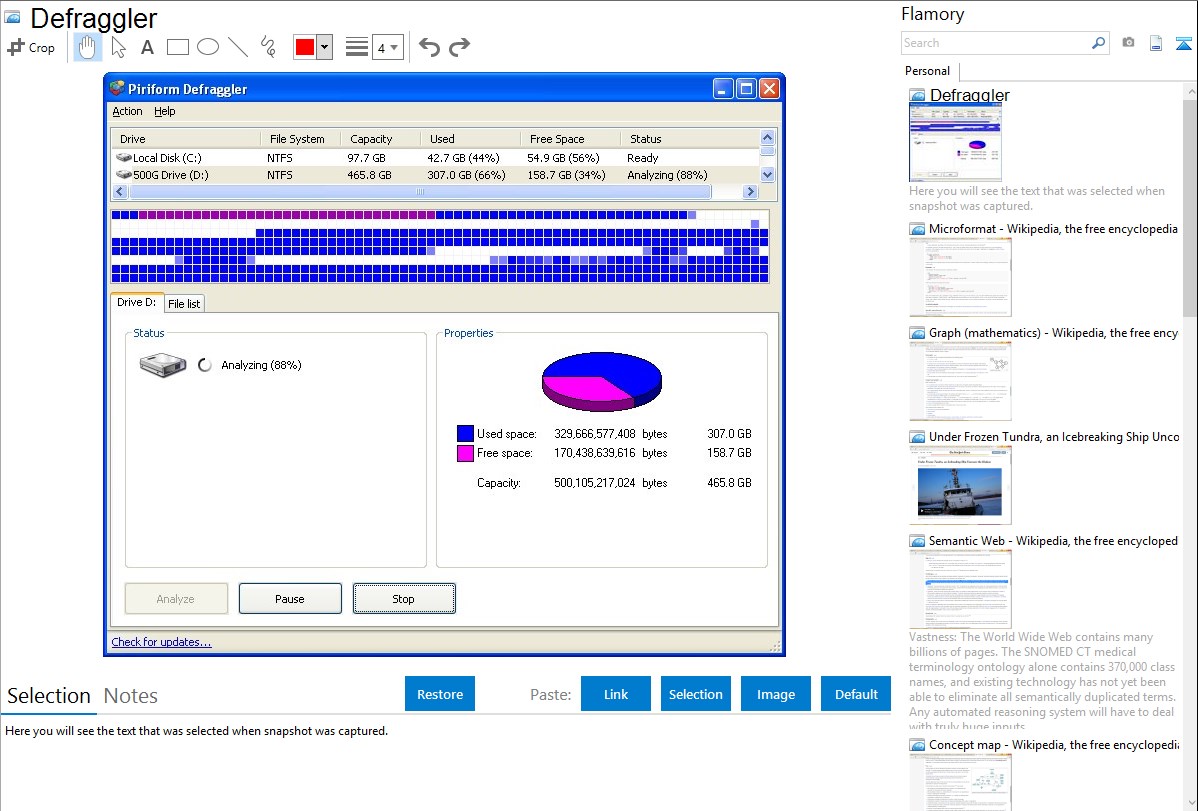Click the Used column header
The image size is (1198, 811).
[471, 138]
